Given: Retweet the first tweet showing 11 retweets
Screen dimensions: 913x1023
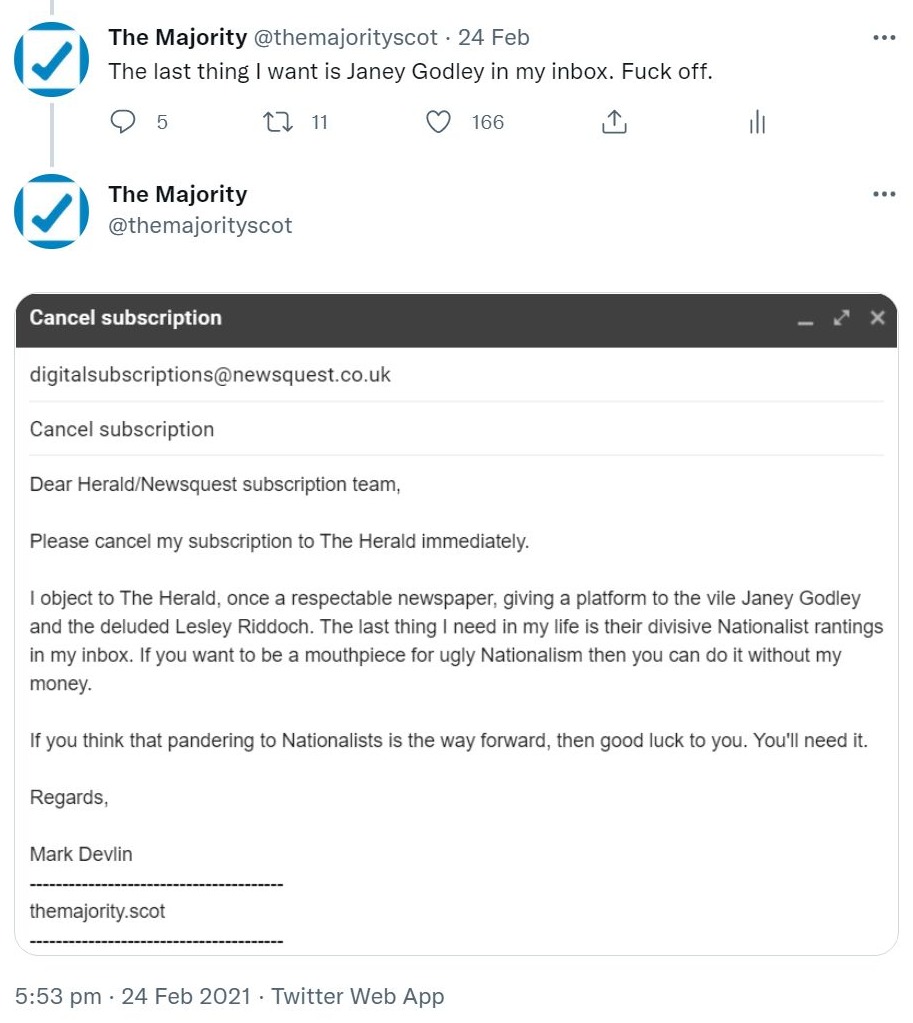Looking at the screenshot, I should pyautogui.click(x=277, y=122).
